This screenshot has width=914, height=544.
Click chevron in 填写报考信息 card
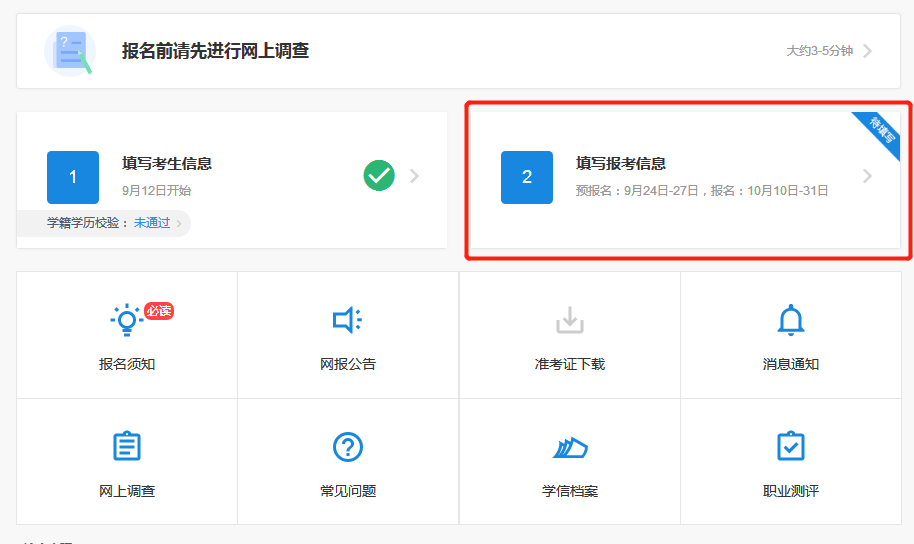pos(867,176)
